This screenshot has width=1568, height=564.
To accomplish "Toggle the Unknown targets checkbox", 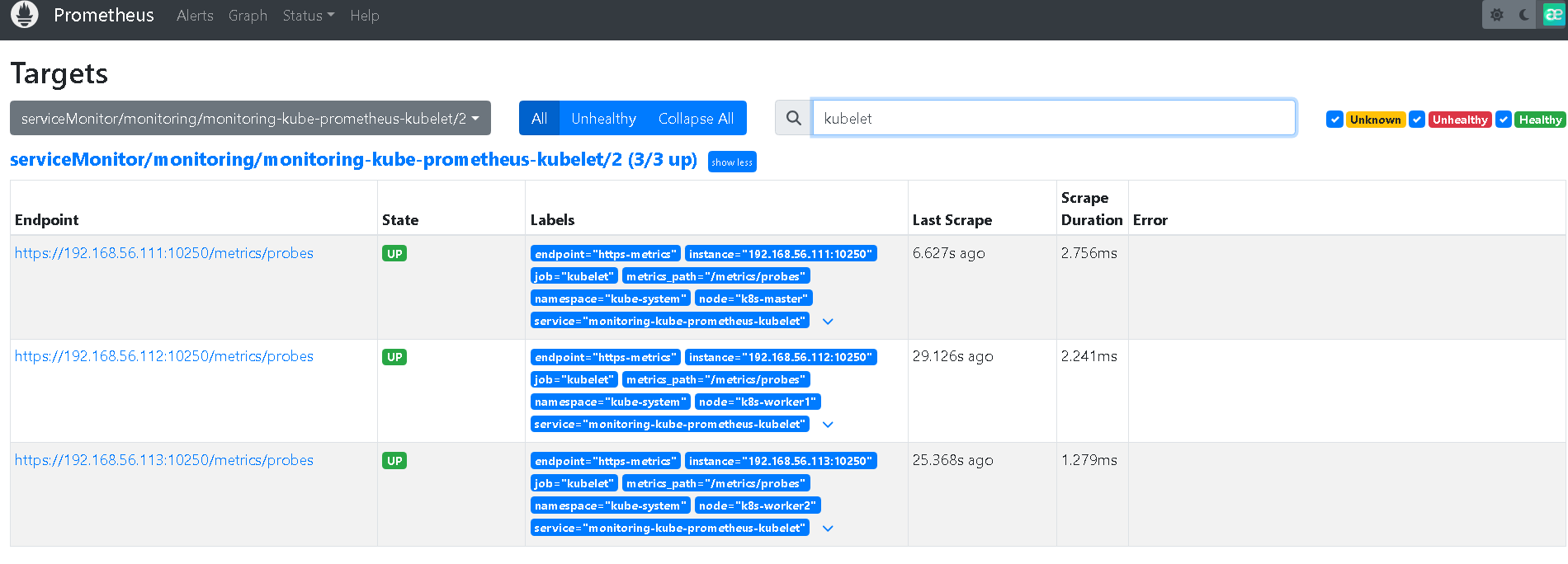I will pos(1334,120).
